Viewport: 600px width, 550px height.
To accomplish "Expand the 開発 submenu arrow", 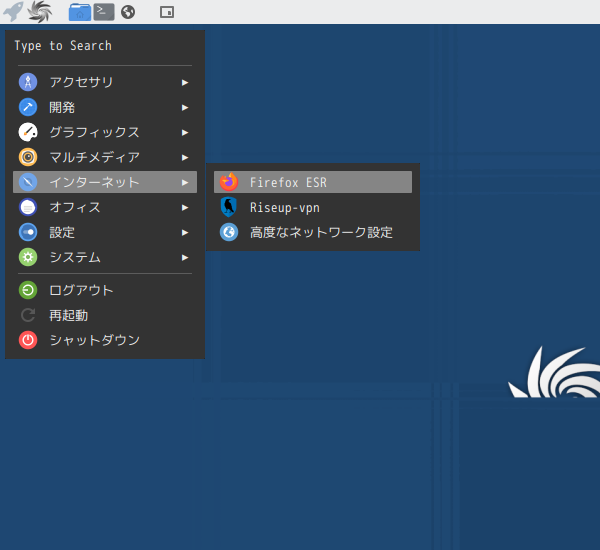I will click(x=185, y=108).
